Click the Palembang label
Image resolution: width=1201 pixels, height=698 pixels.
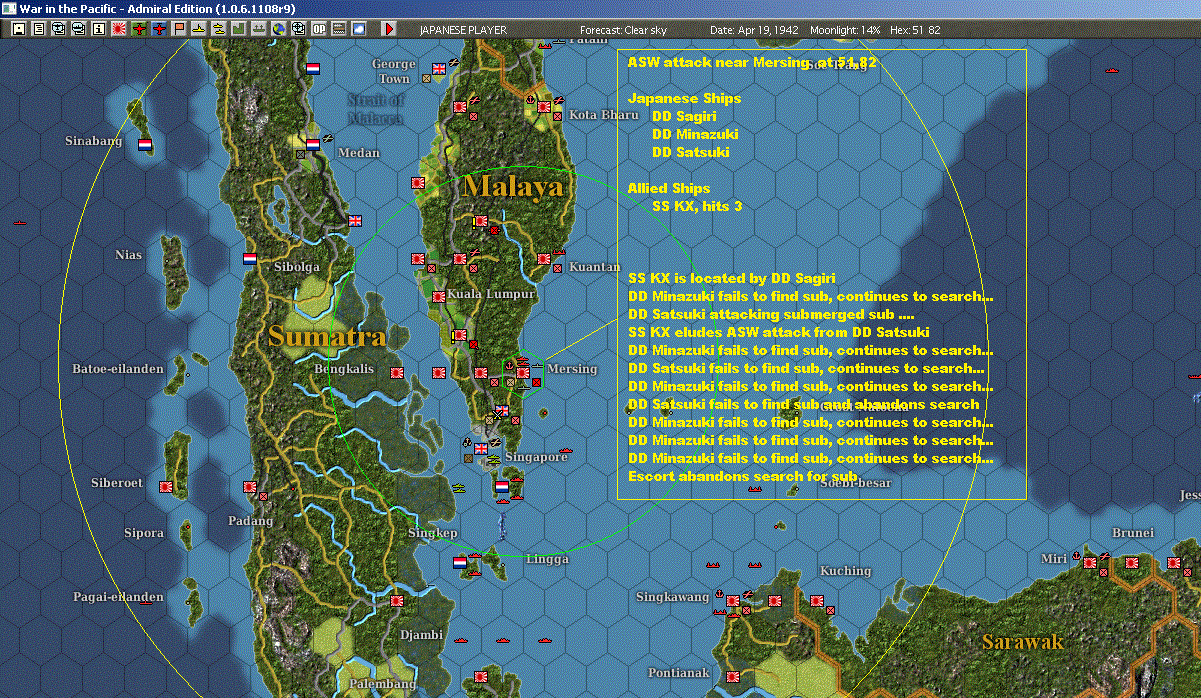tap(383, 684)
